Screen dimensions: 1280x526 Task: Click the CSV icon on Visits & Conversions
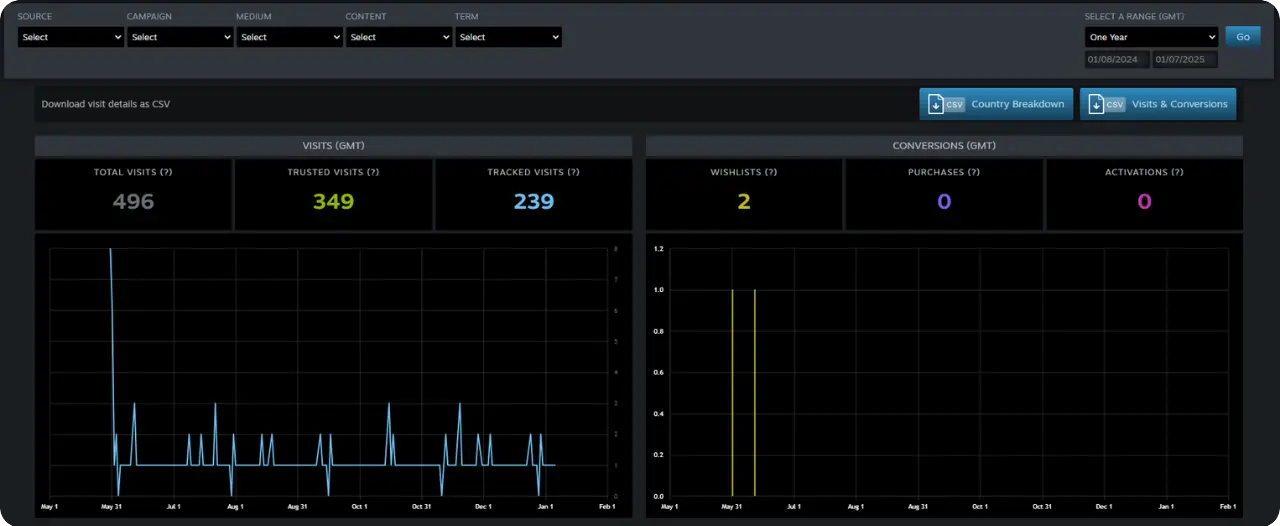point(1105,104)
